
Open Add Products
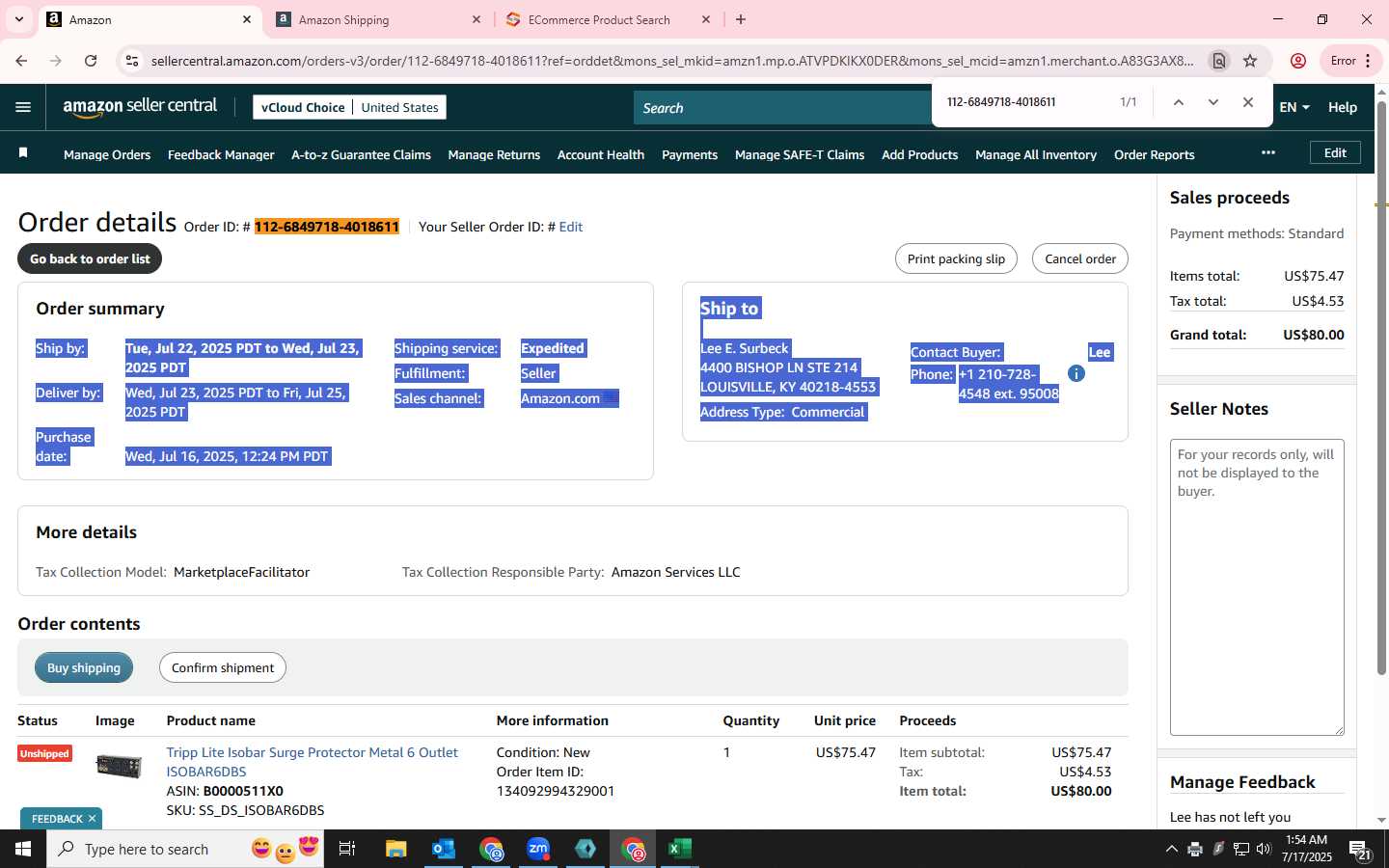pos(919,154)
